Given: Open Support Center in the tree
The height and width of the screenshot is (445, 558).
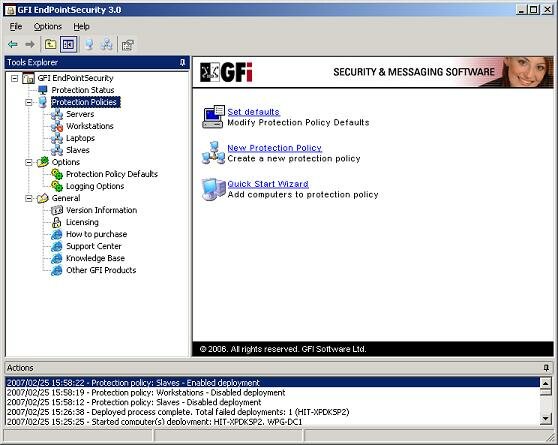Looking at the screenshot, I should click(94, 246).
